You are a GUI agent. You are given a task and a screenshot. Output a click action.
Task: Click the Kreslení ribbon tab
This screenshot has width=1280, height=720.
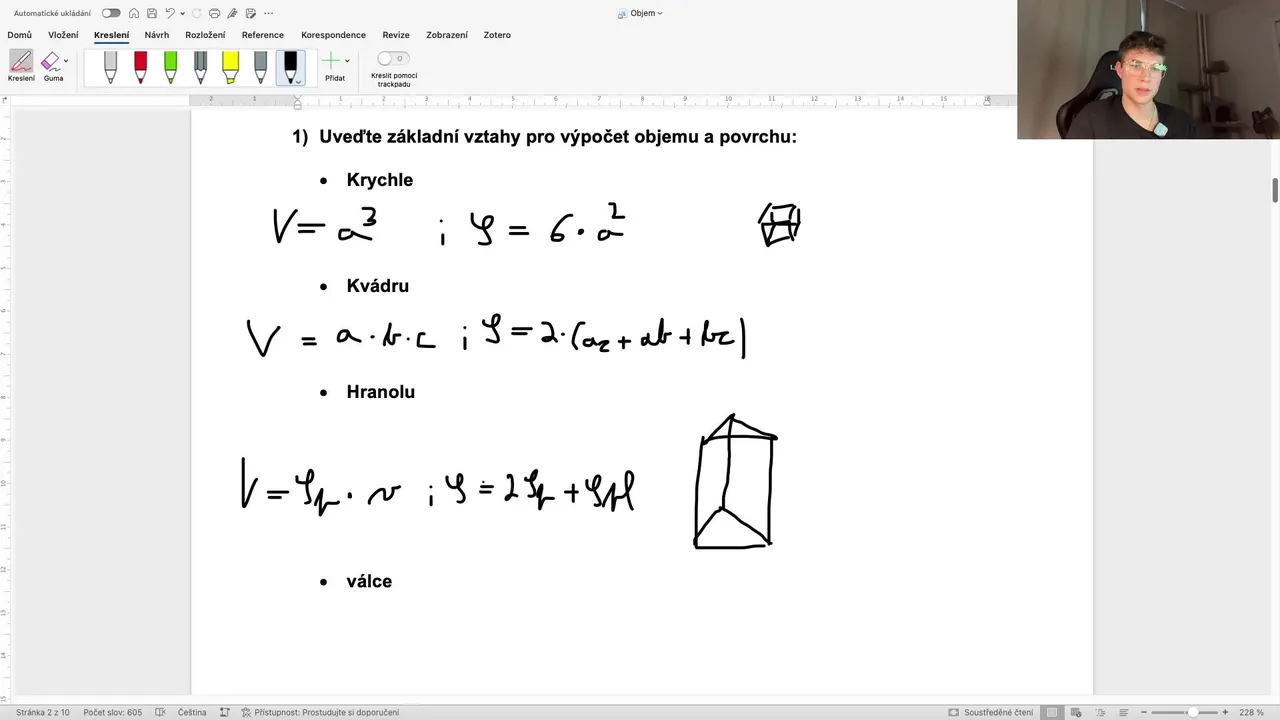pyautogui.click(x=111, y=35)
